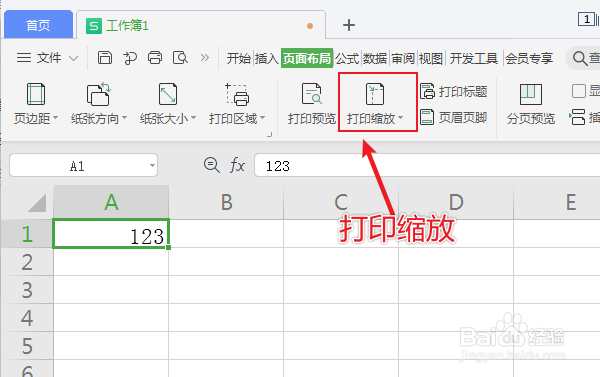Open the 公式 ribbon tab
The width and height of the screenshot is (600, 377).
click(x=347, y=59)
